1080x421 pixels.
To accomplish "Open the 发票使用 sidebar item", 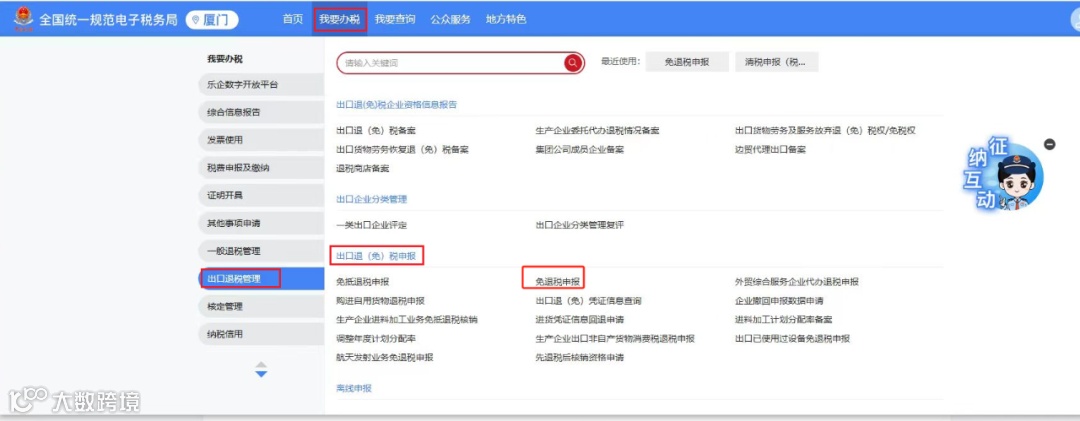I will tap(260, 140).
